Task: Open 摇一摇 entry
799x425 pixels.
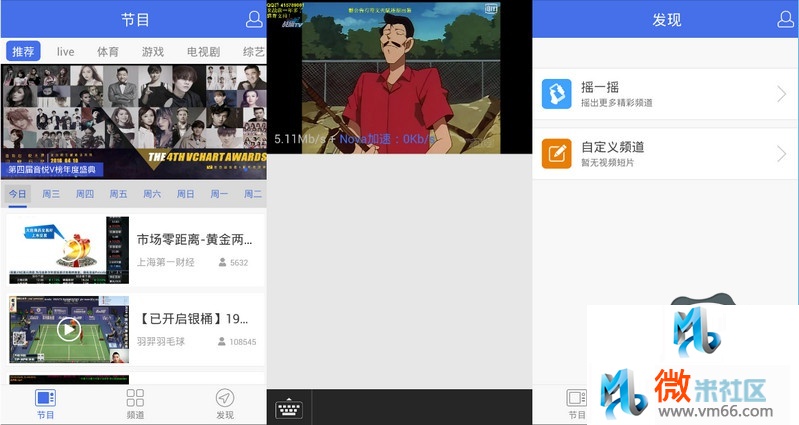Action: [x=664, y=94]
